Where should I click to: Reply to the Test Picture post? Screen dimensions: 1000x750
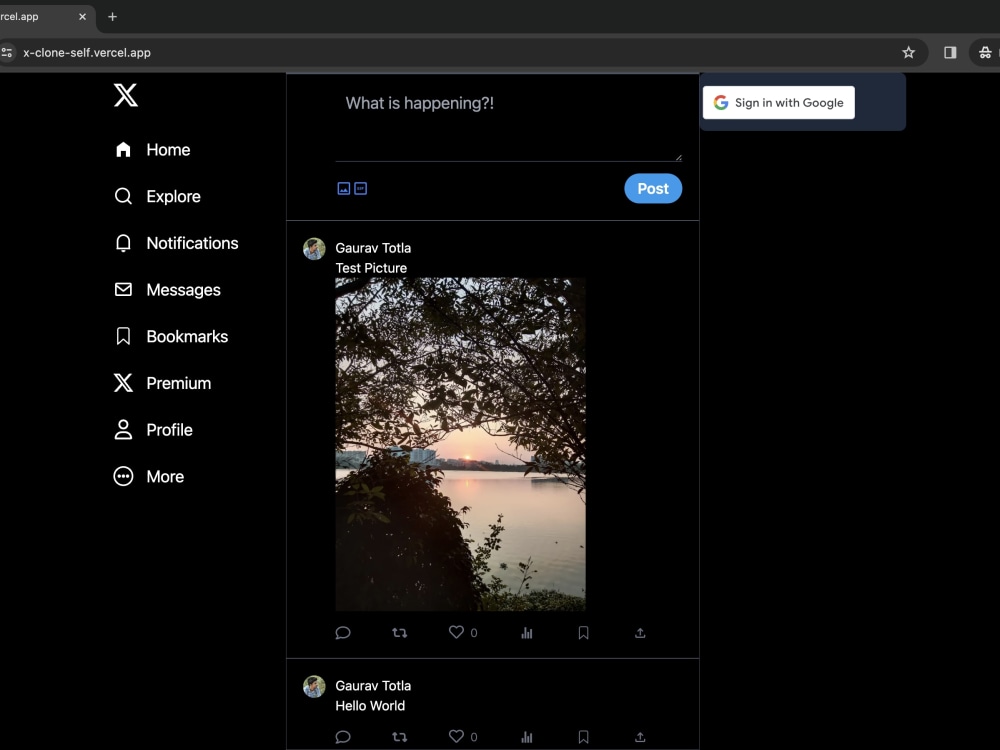click(x=343, y=633)
